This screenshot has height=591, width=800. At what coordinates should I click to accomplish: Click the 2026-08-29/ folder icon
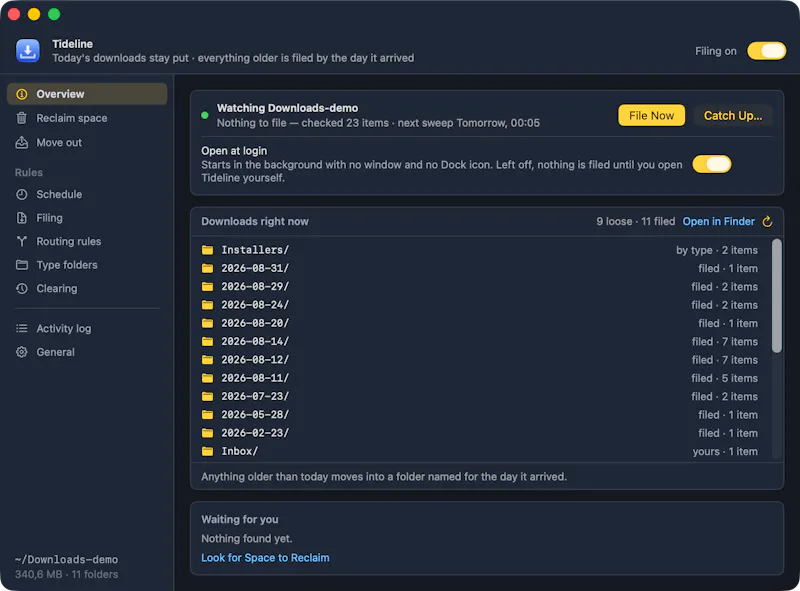(x=207, y=286)
